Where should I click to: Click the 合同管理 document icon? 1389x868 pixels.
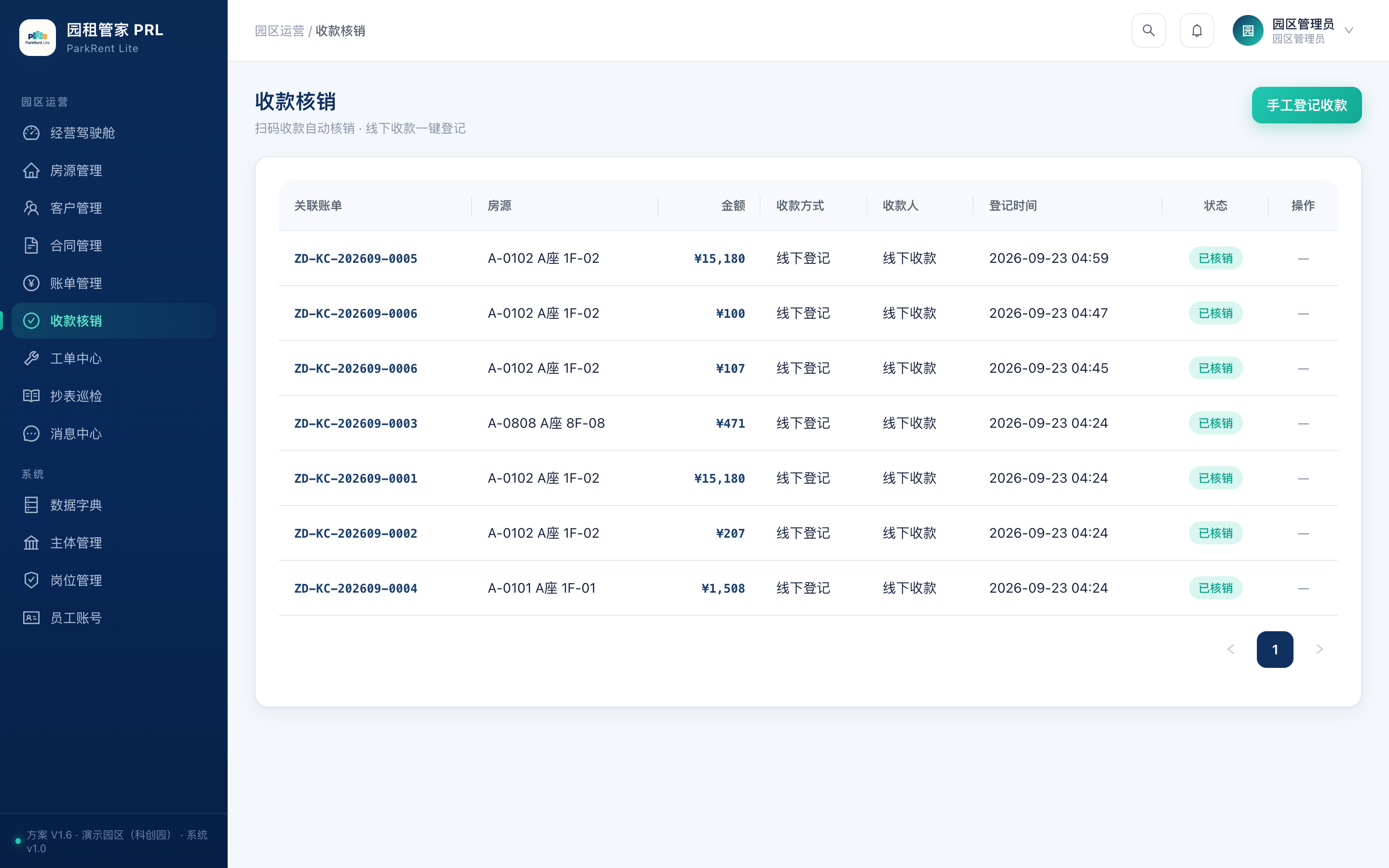tap(31, 246)
